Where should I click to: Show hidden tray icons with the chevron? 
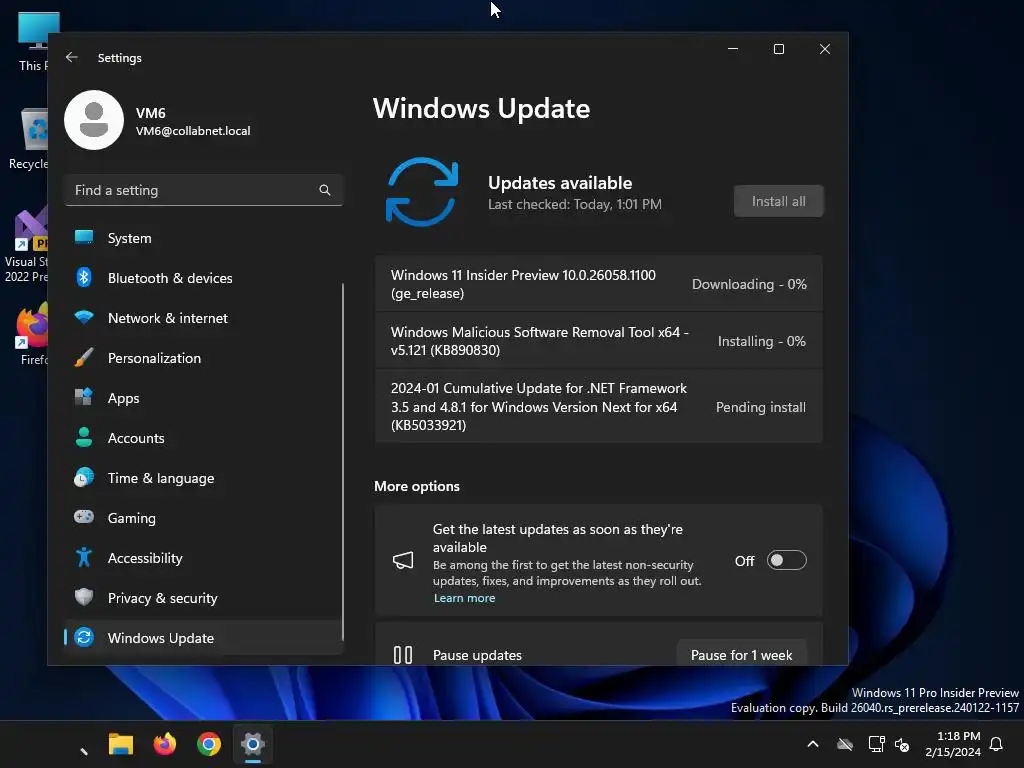tap(813, 744)
